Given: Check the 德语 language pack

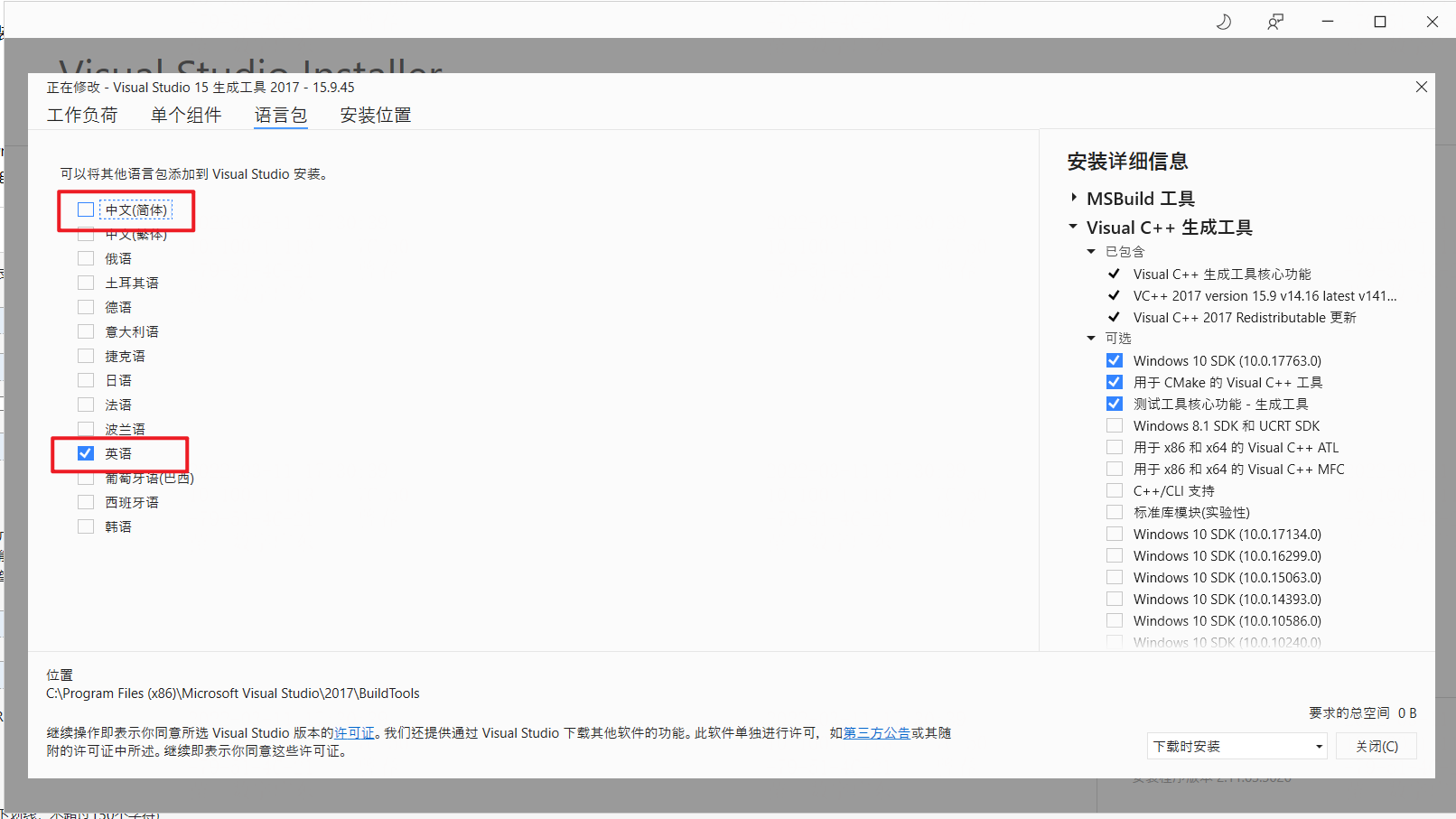Looking at the screenshot, I should coord(86,307).
